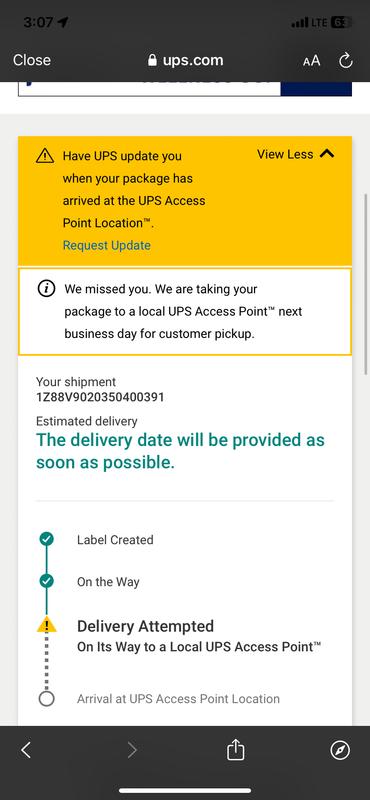The height and width of the screenshot is (800, 370).
Task: Open the AA text size menu
Action: click(311, 61)
